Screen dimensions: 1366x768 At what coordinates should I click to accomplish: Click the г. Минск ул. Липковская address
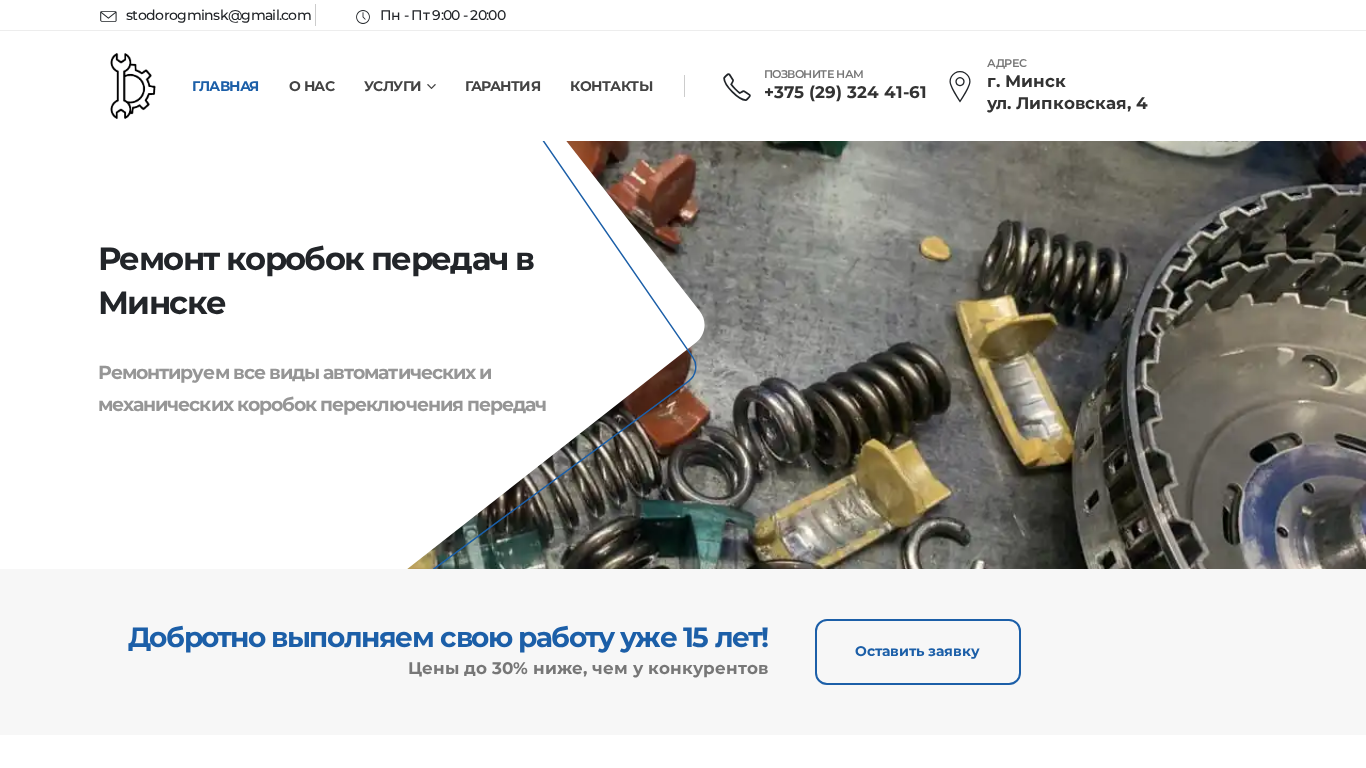click(1067, 92)
